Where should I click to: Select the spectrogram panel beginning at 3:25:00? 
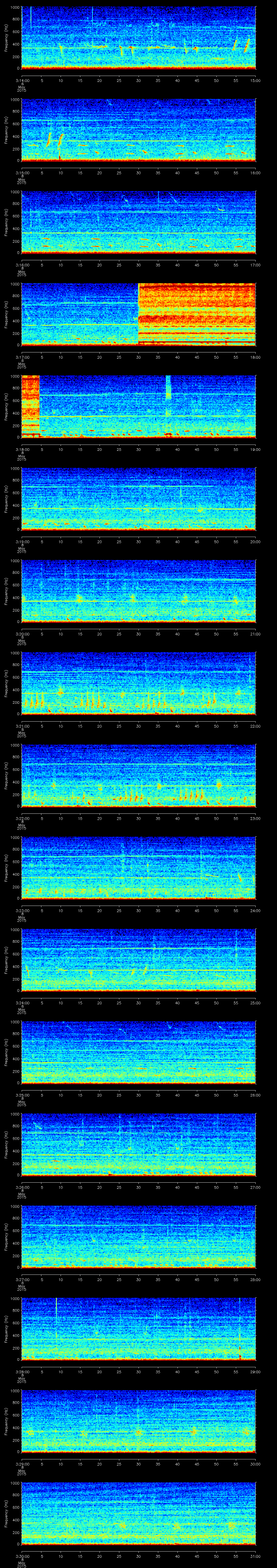point(139,1052)
